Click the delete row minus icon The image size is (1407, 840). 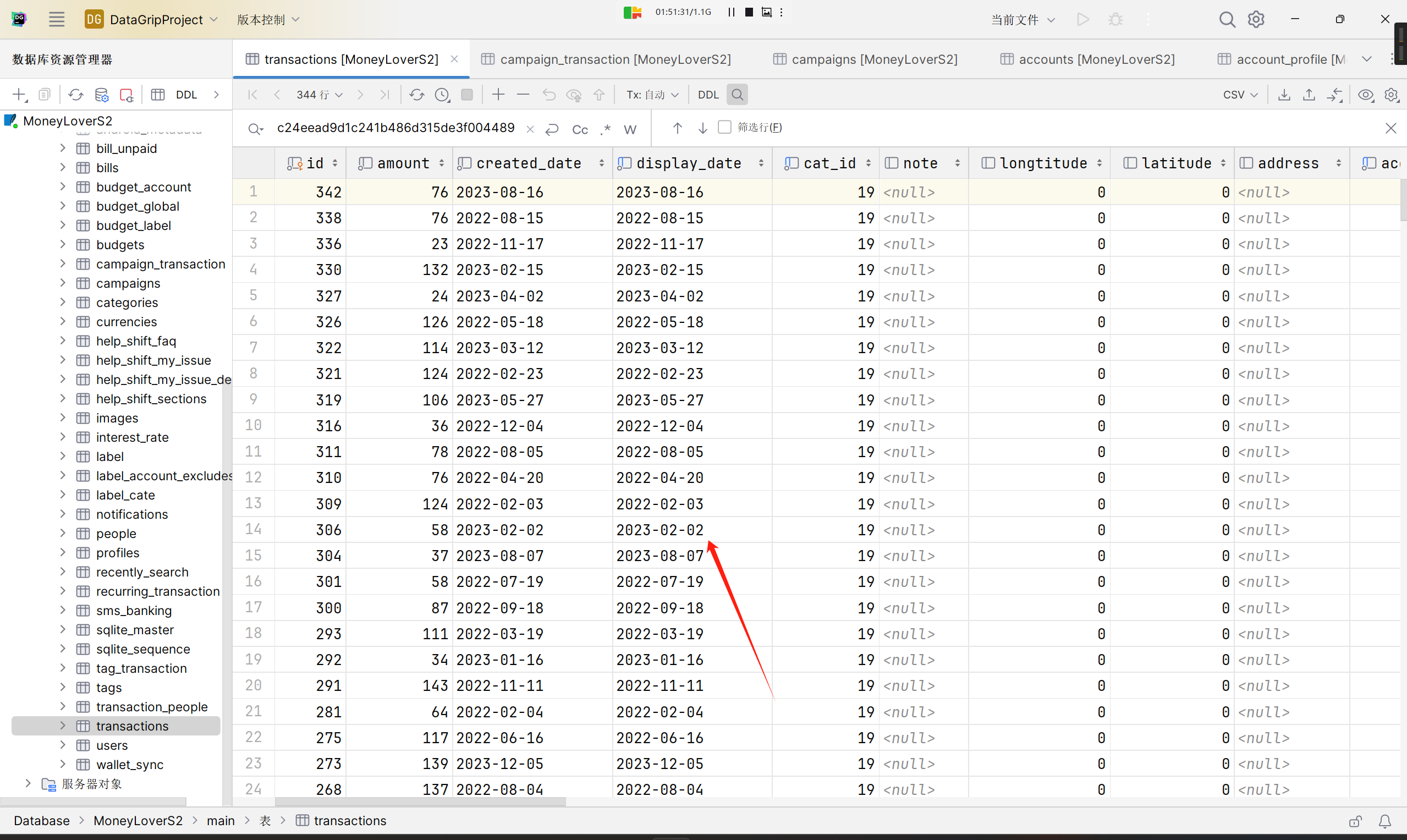[x=523, y=95]
